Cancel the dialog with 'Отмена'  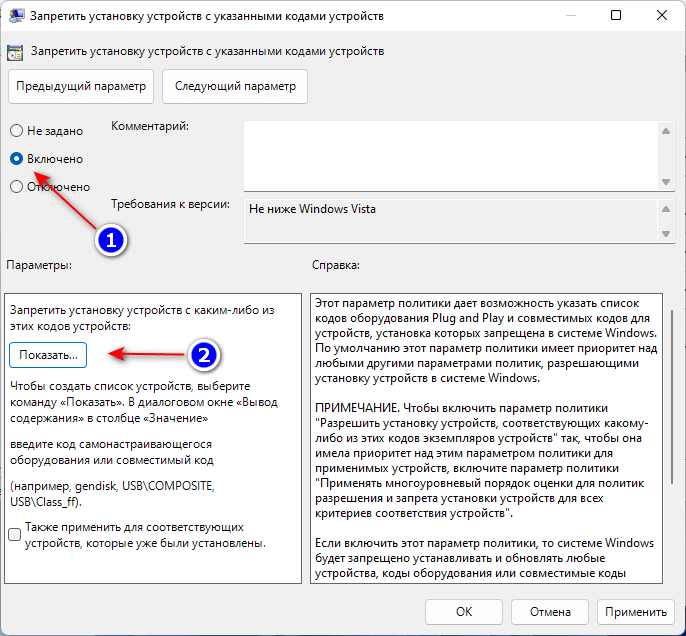[550, 612]
